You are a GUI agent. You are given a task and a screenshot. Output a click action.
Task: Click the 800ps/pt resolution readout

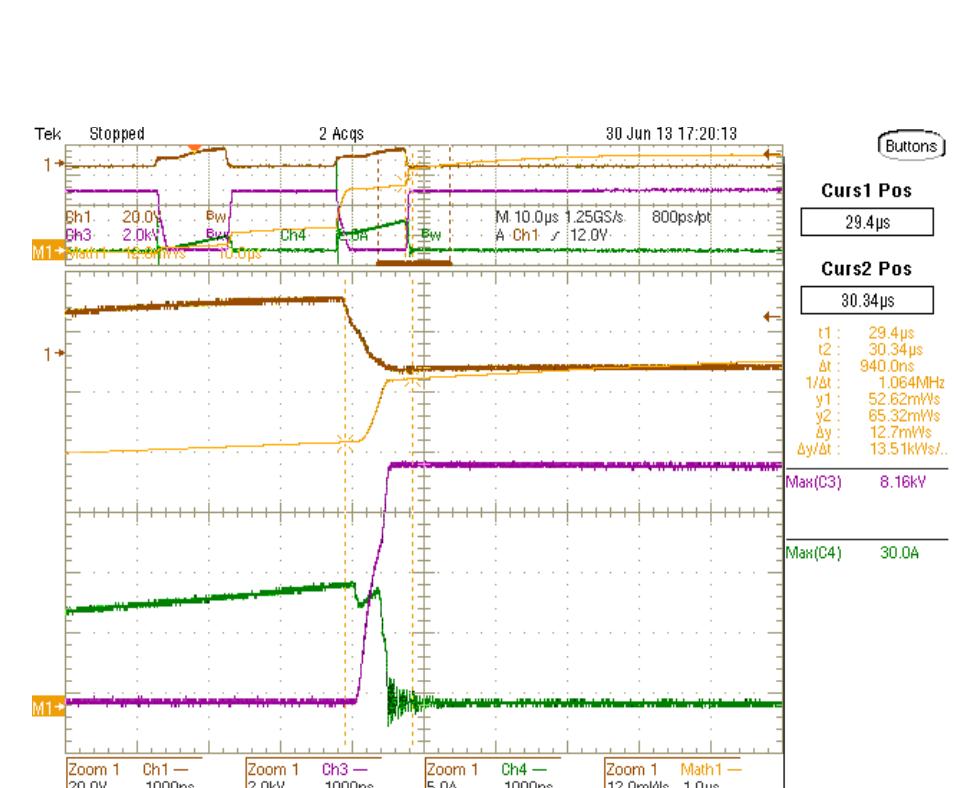pyautogui.click(x=681, y=217)
